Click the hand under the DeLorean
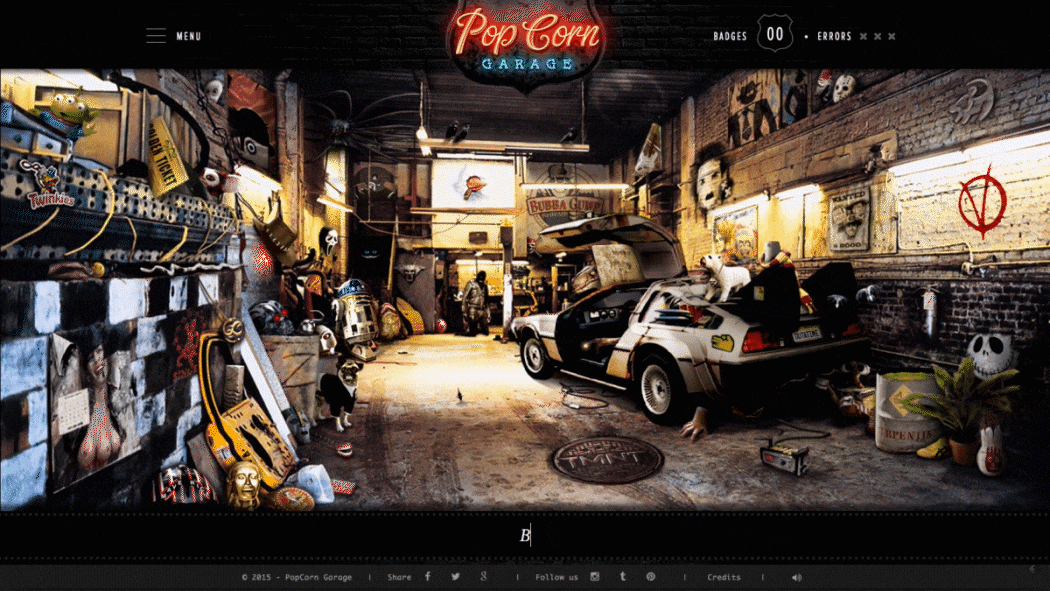Image resolution: width=1050 pixels, height=591 pixels. pos(694,424)
